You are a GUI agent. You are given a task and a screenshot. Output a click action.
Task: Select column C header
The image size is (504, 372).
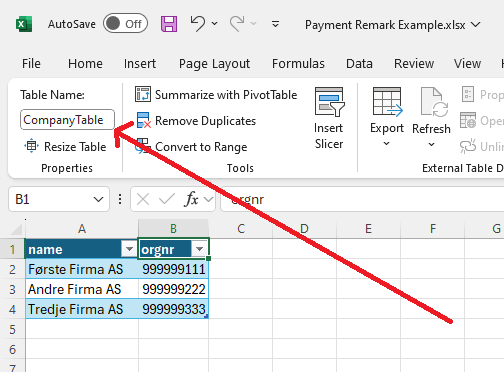click(241, 229)
